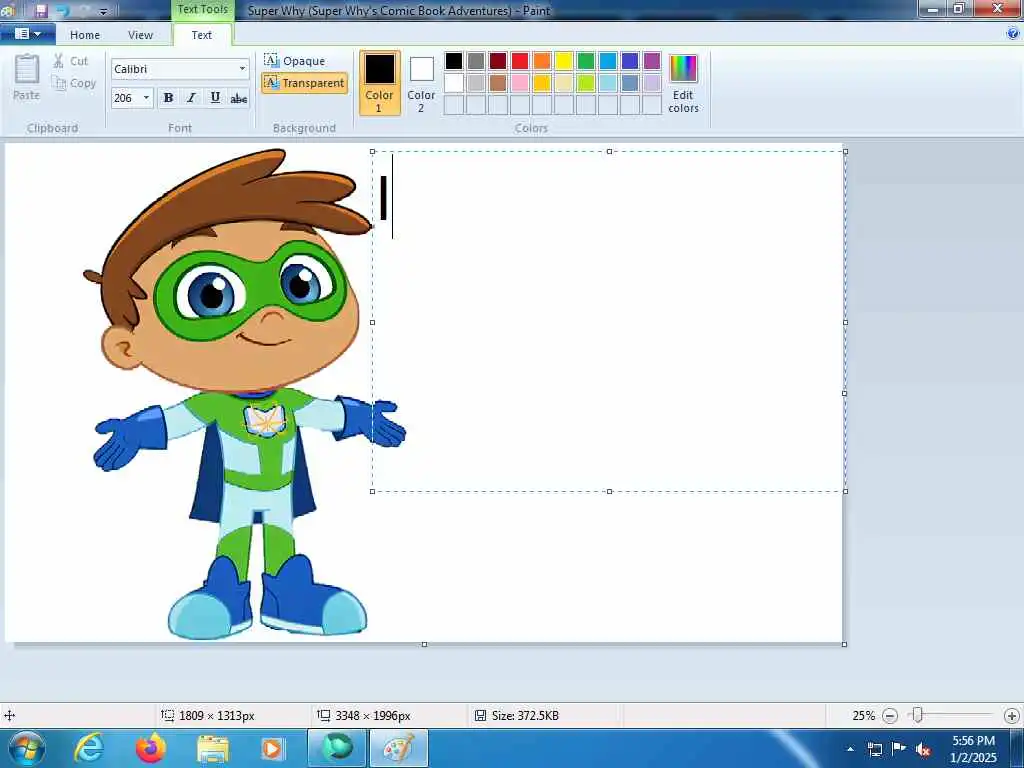Launch Internet Explorer from taskbar
This screenshot has width=1024, height=768.
point(89,748)
